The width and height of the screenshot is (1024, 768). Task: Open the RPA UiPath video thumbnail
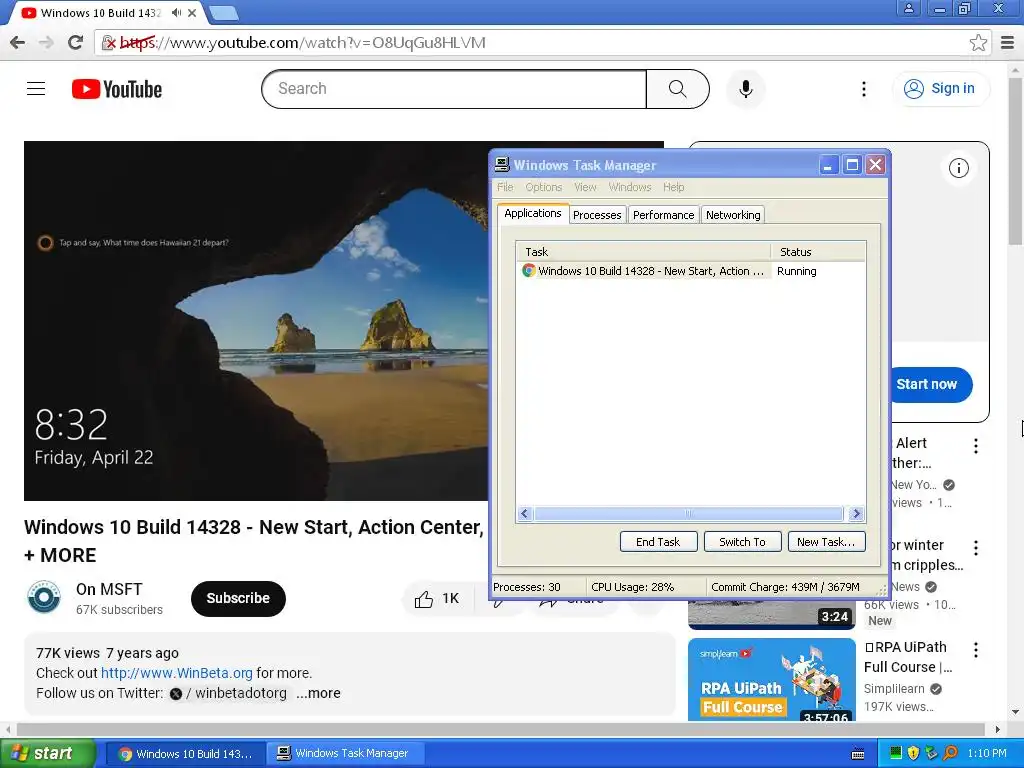771,679
